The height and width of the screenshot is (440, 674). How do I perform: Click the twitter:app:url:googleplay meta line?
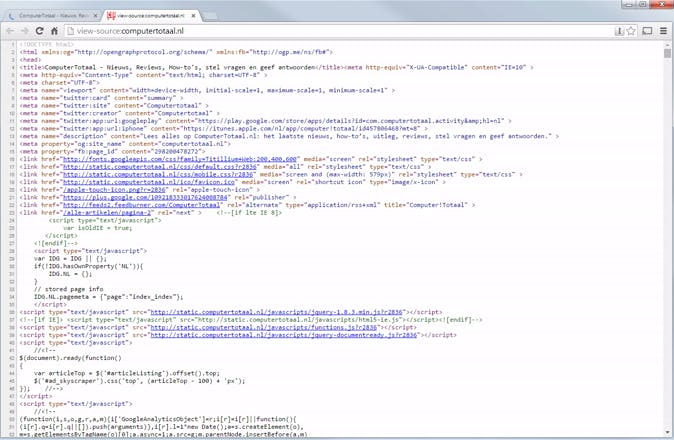pos(266,121)
